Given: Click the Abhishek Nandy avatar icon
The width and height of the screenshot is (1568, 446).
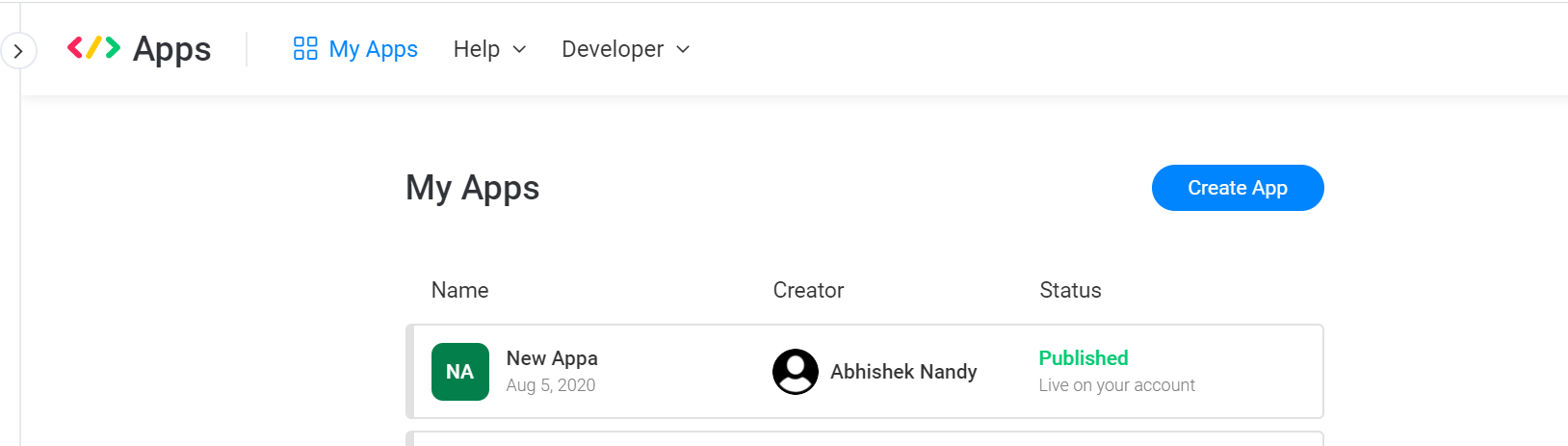Looking at the screenshot, I should 796,372.
